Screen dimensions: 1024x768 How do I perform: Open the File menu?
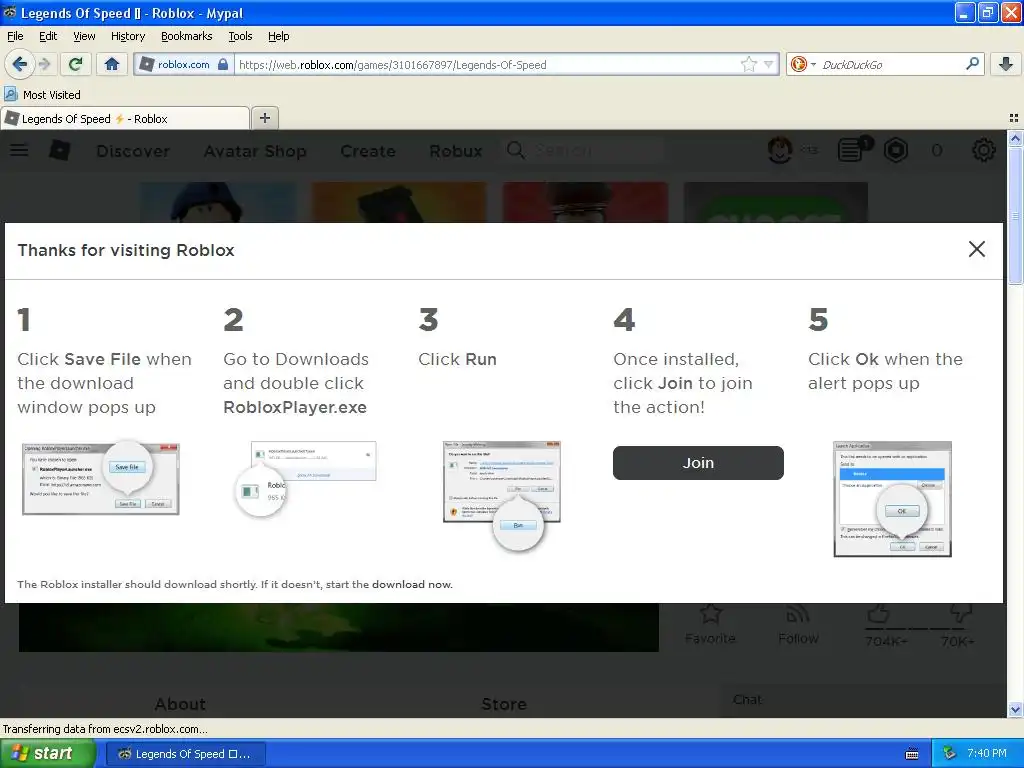click(15, 36)
